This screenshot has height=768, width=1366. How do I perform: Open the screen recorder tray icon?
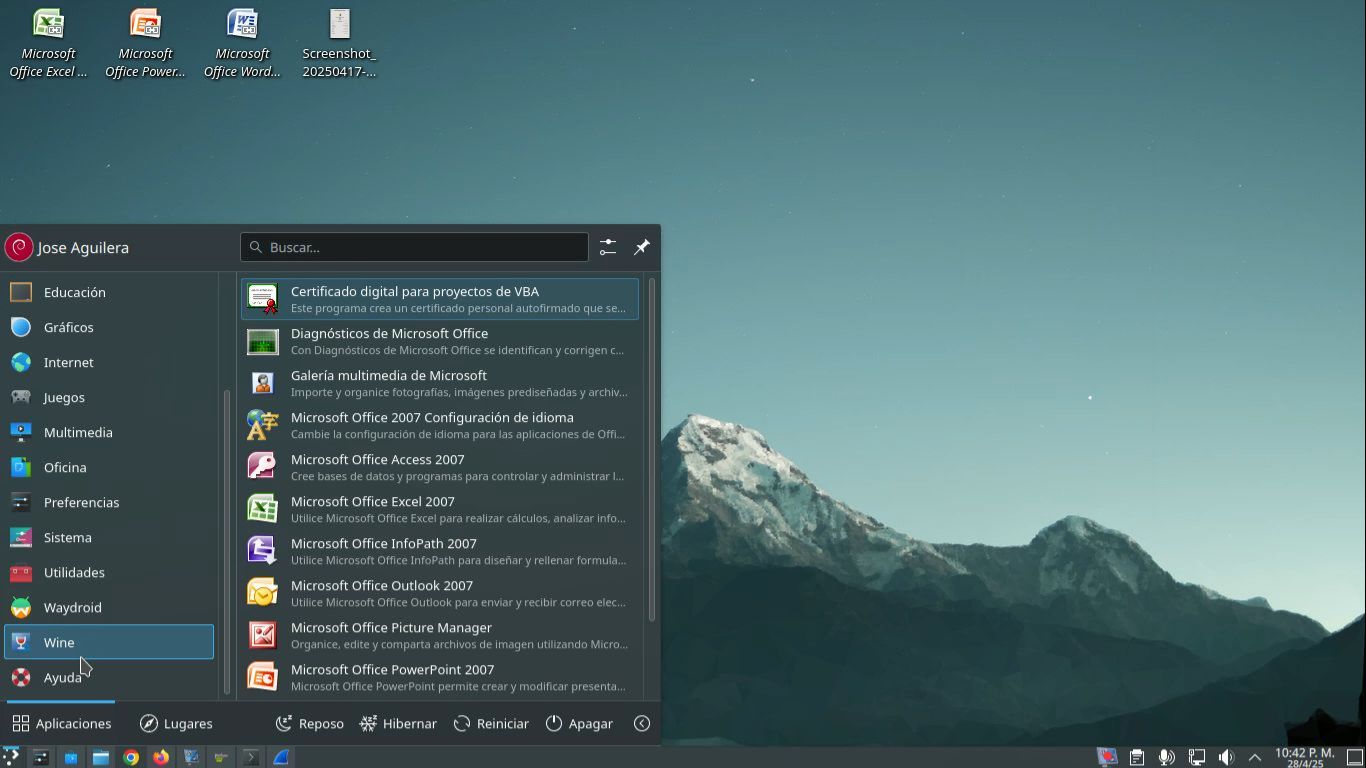[x=1107, y=757]
